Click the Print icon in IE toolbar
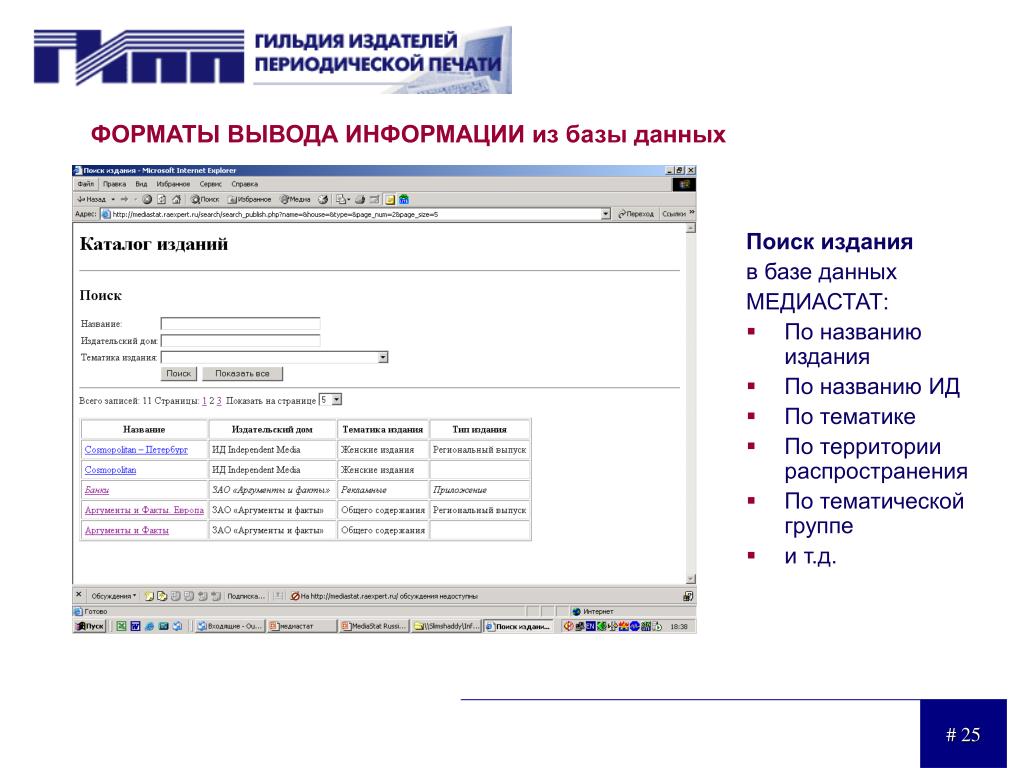 tap(359, 199)
